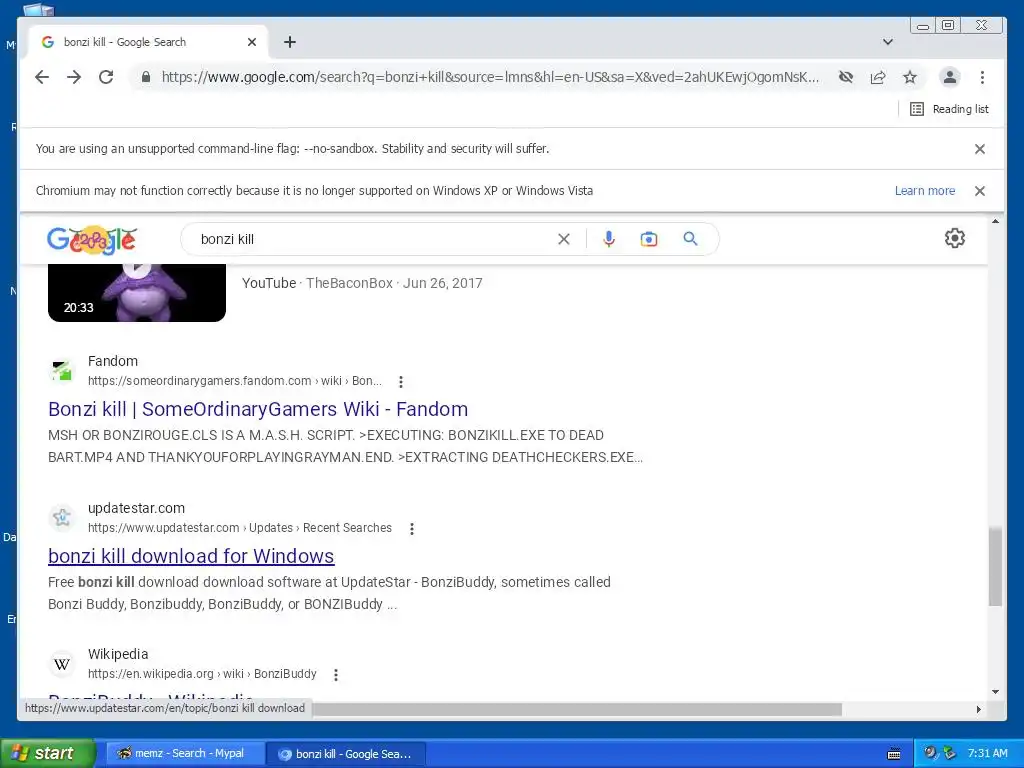Dismiss the Windows XP unsupported warning bar

pos(980,191)
